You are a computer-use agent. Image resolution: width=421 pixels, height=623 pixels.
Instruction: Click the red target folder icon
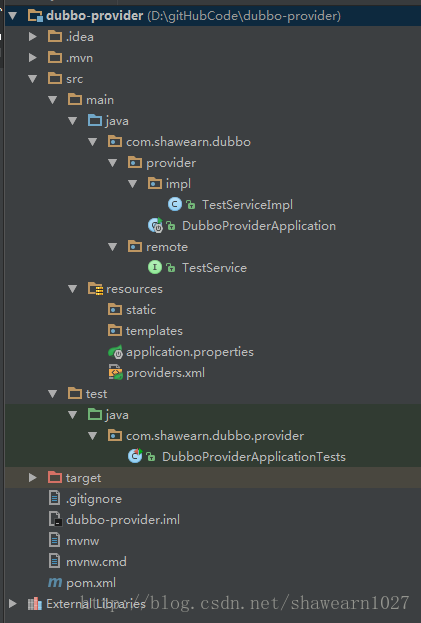pos(55,477)
